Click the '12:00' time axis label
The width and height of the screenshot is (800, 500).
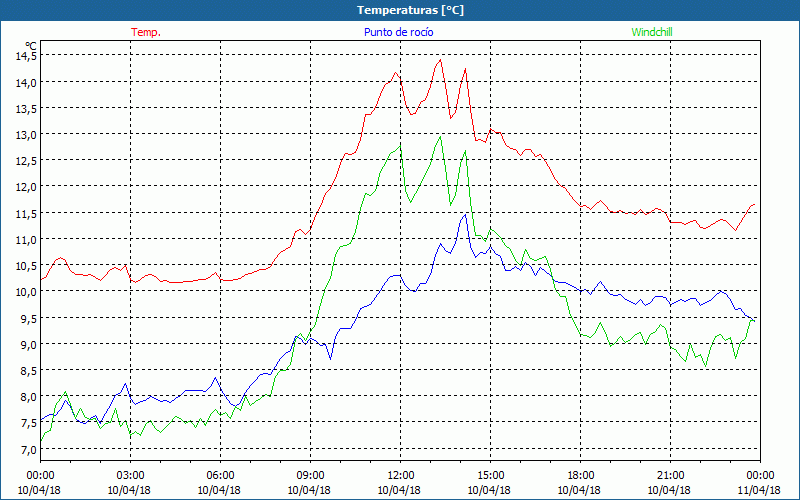coord(400,476)
